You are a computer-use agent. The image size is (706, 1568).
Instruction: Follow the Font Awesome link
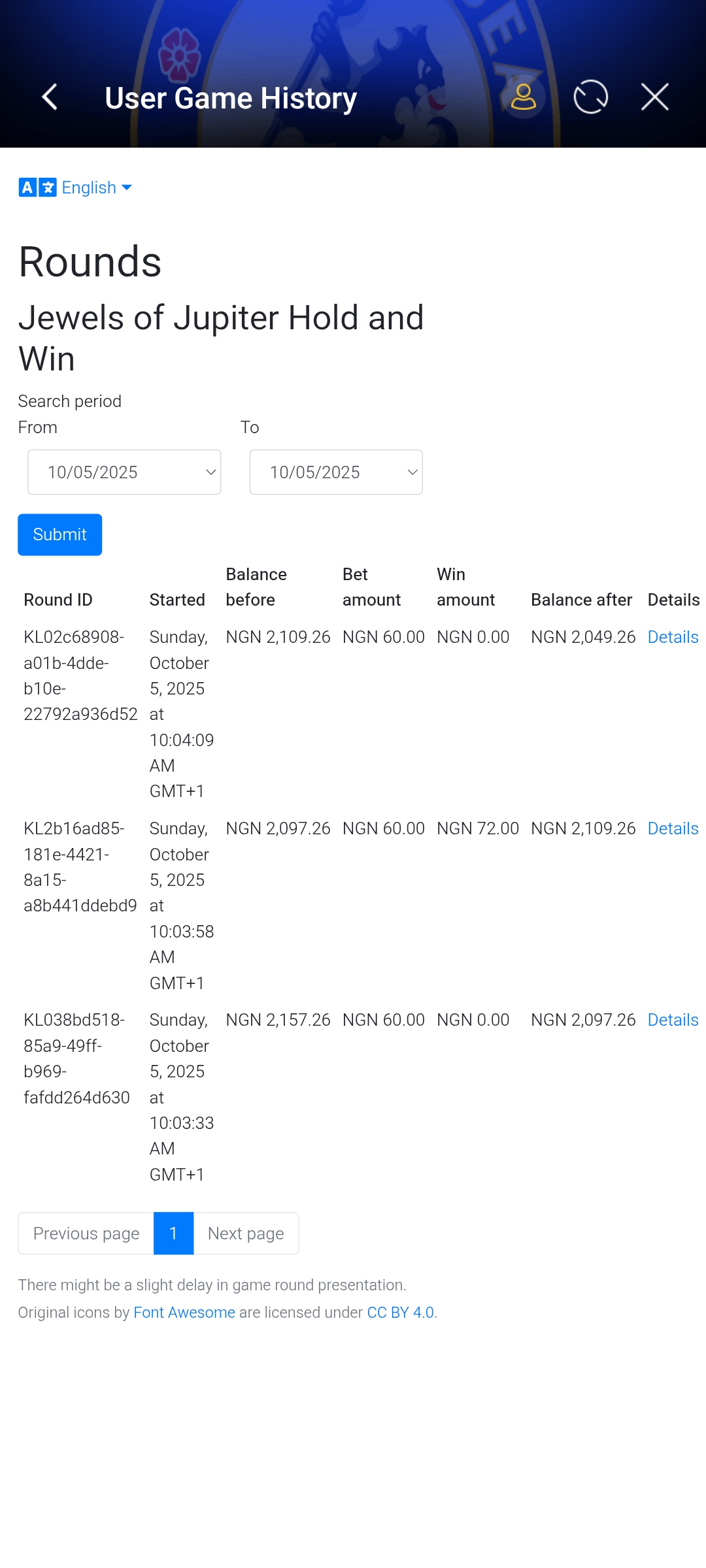point(184,1313)
